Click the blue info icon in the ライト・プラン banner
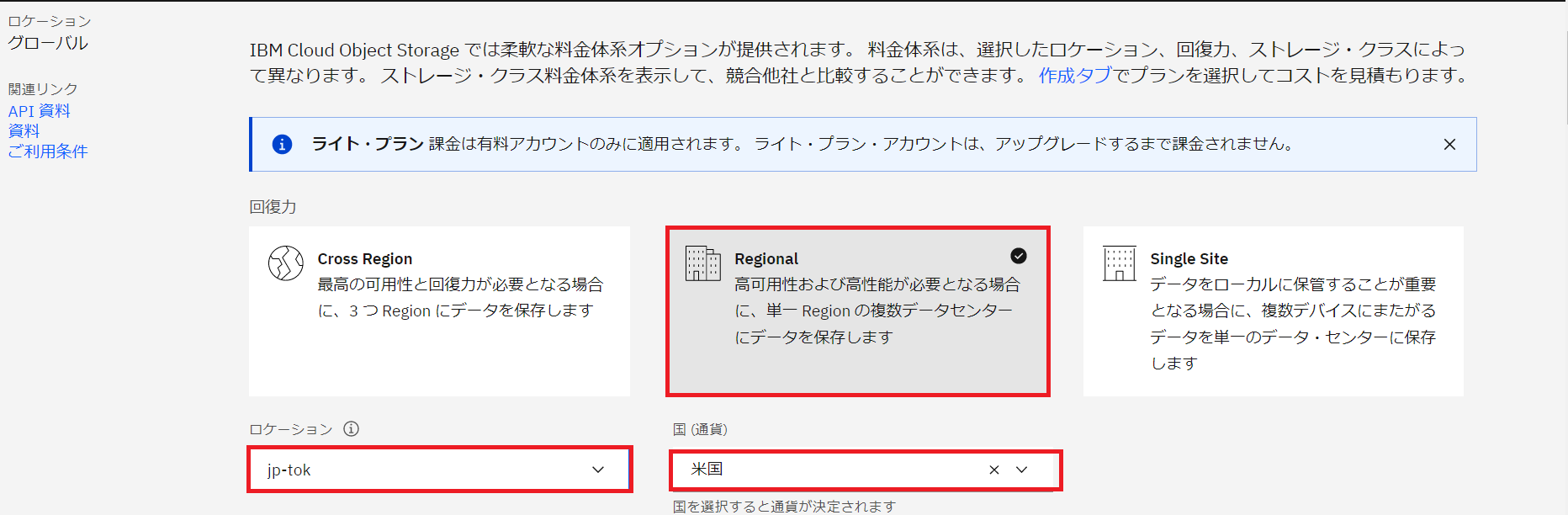 [x=282, y=145]
